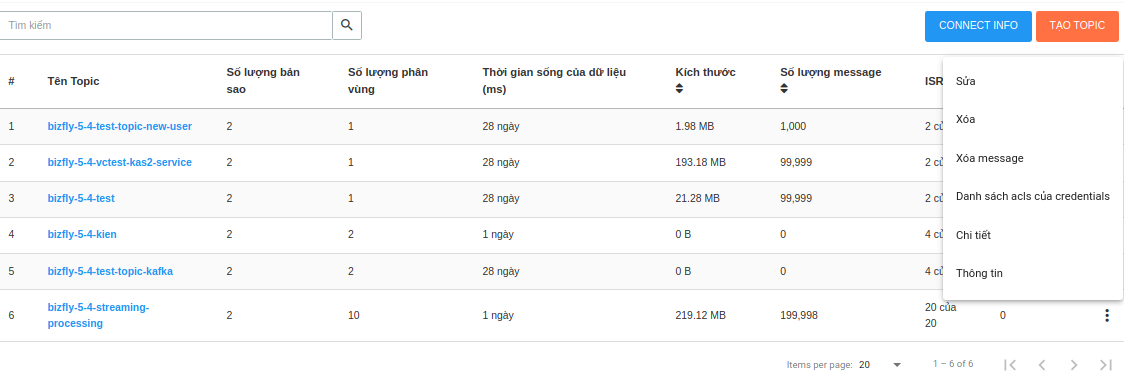Go to first page icon
1124x375 pixels.
(x=1010, y=364)
